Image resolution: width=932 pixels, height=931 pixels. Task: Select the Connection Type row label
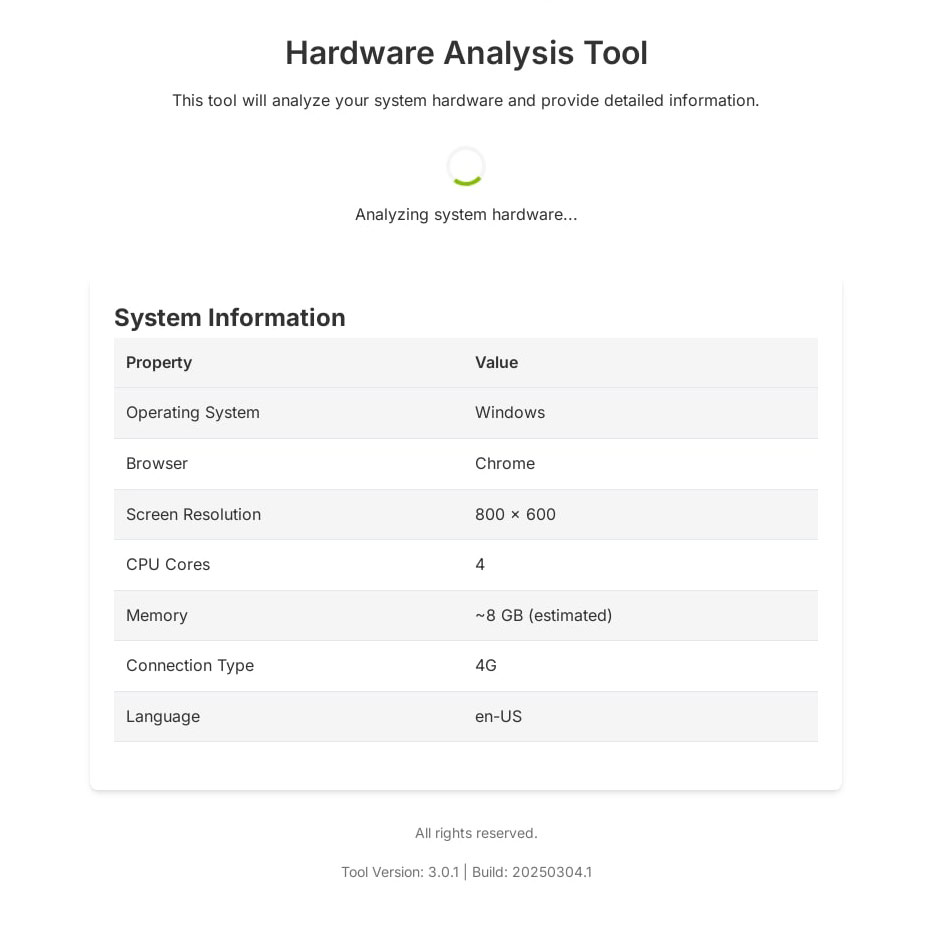pos(190,666)
